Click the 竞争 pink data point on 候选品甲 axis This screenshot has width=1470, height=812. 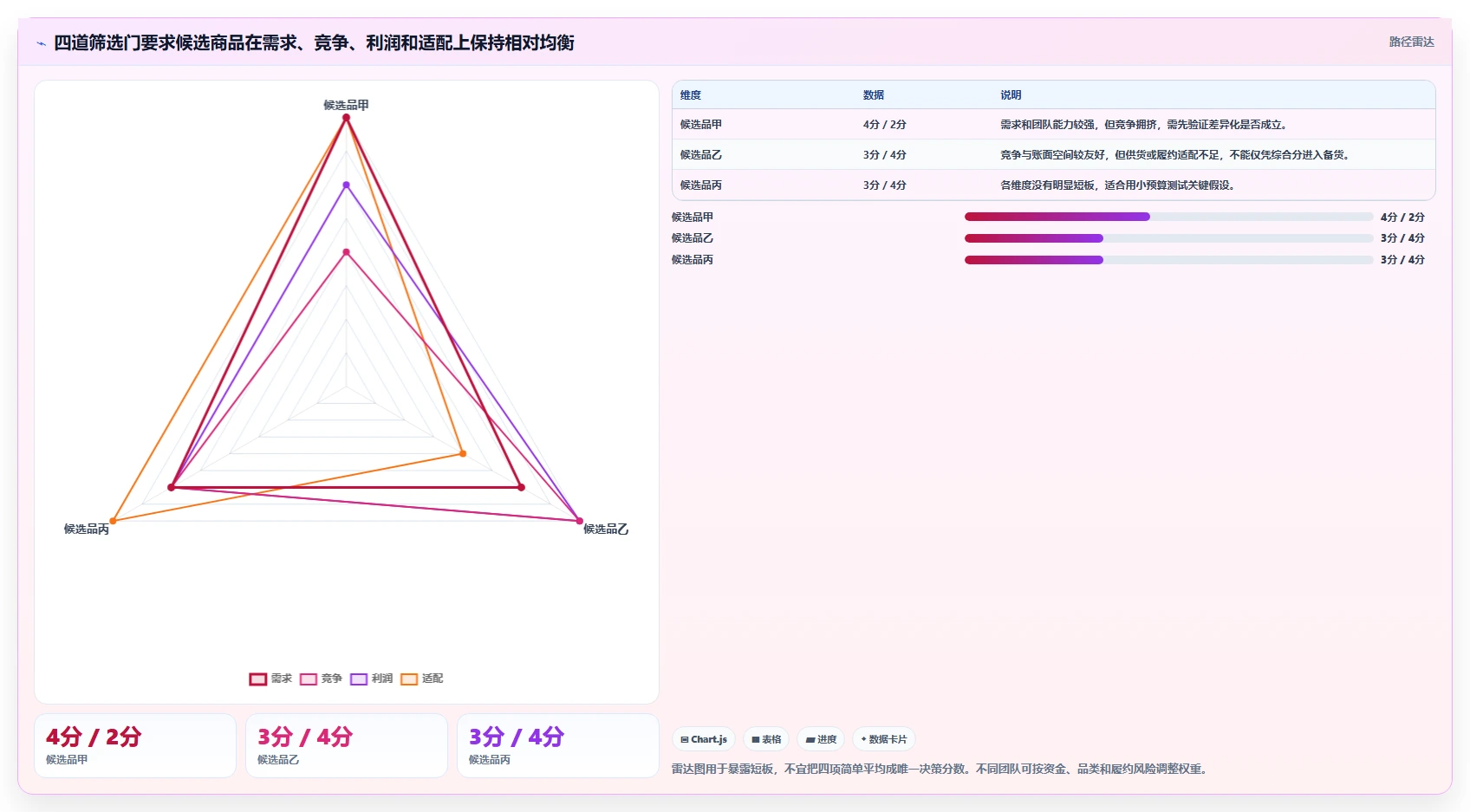pyautogui.click(x=347, y=252)
